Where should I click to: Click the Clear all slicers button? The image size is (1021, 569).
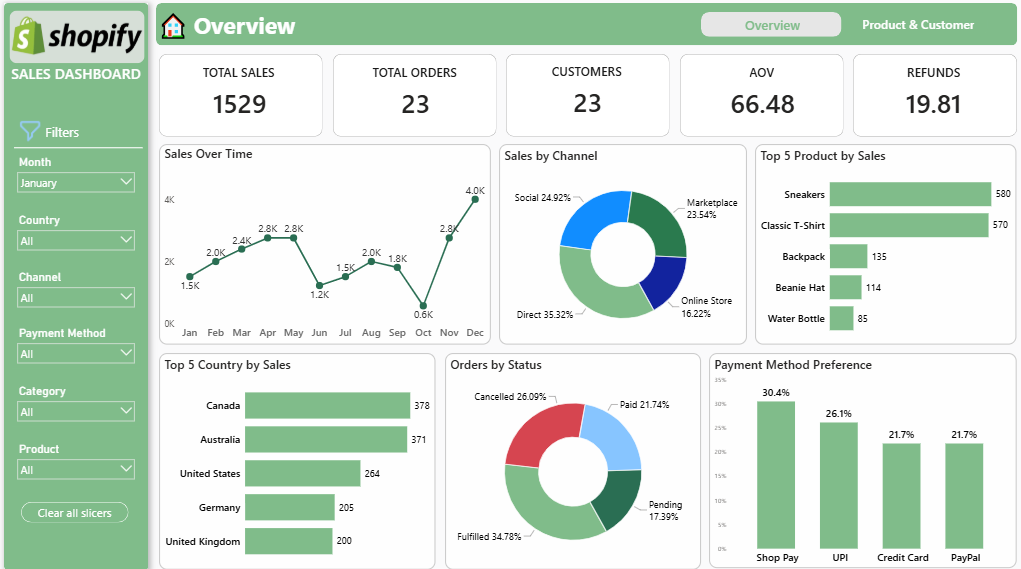point(74,513)
